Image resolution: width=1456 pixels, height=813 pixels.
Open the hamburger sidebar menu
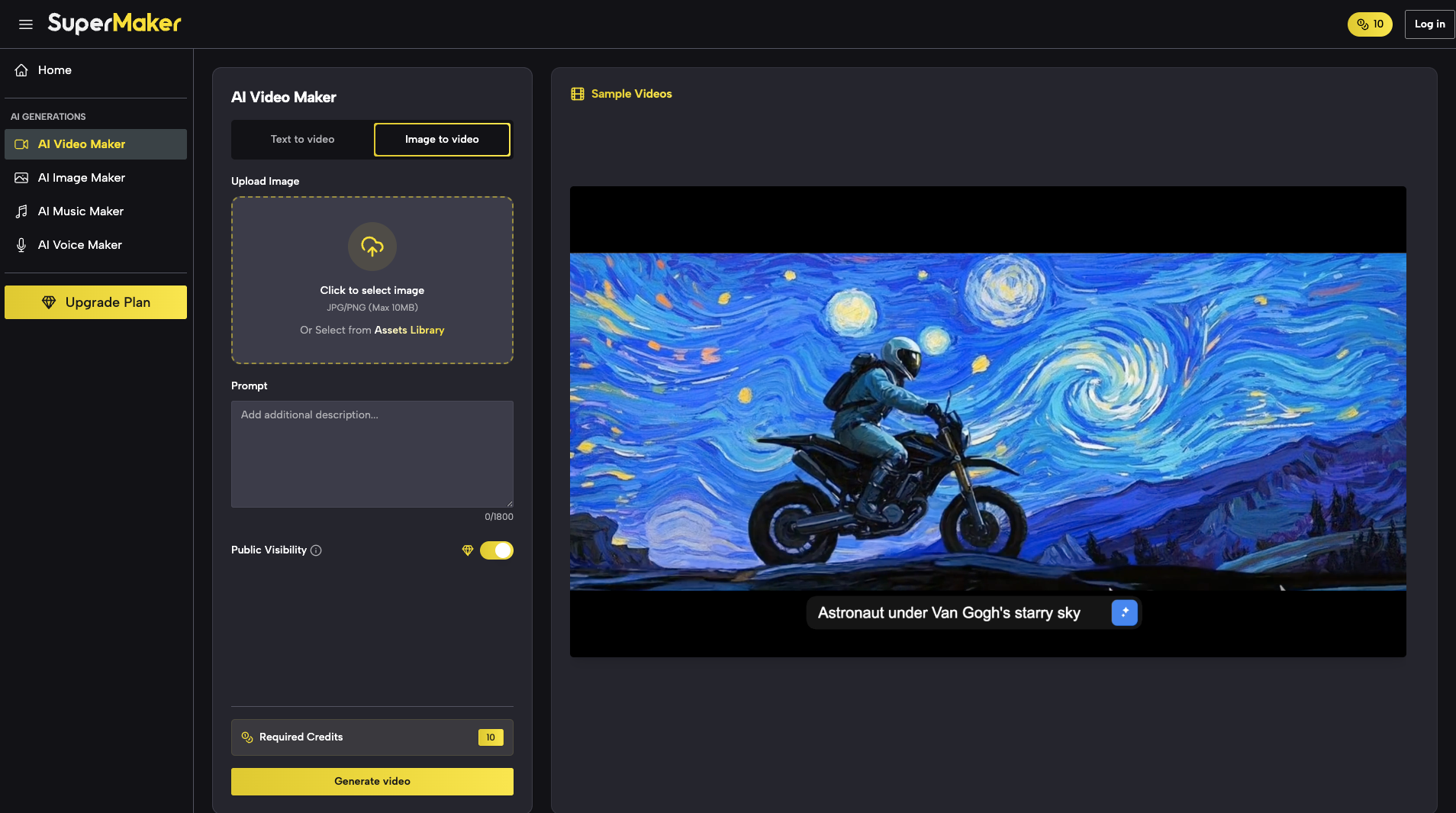pyautogui.click(x=26, y=24)
